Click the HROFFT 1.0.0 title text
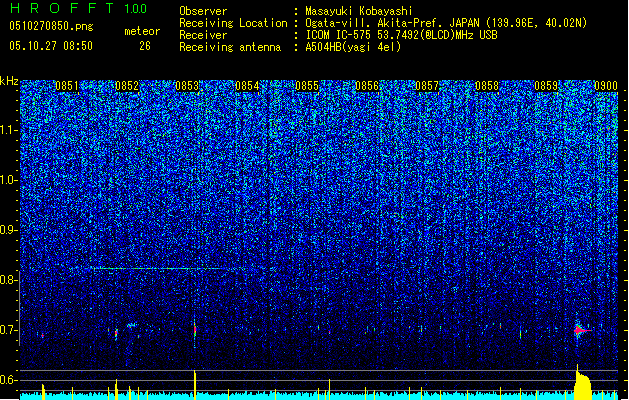629x400 pixels. coord(79,8)
